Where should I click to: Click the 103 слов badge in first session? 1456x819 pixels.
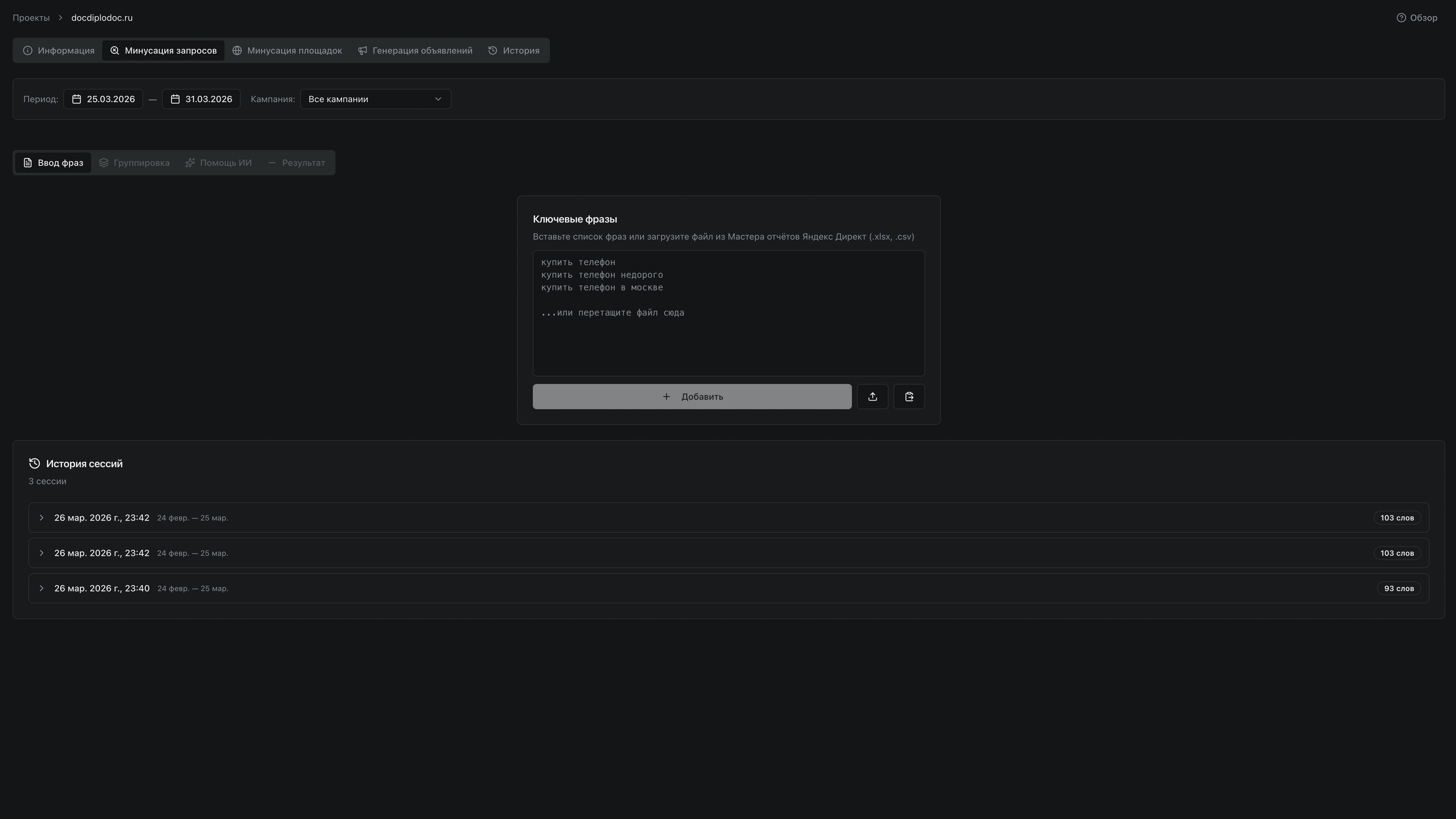(1397, 518)
